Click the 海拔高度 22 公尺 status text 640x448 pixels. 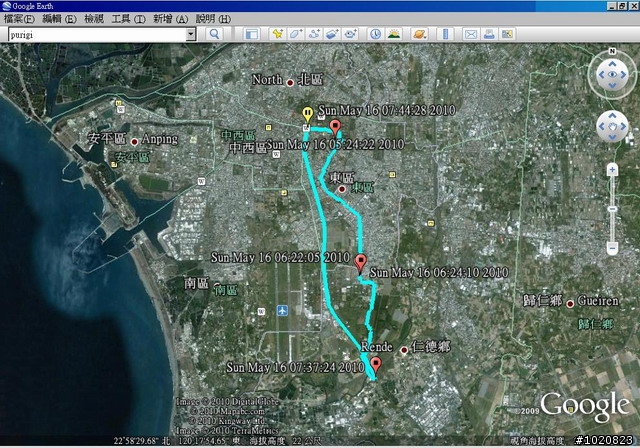285,441
